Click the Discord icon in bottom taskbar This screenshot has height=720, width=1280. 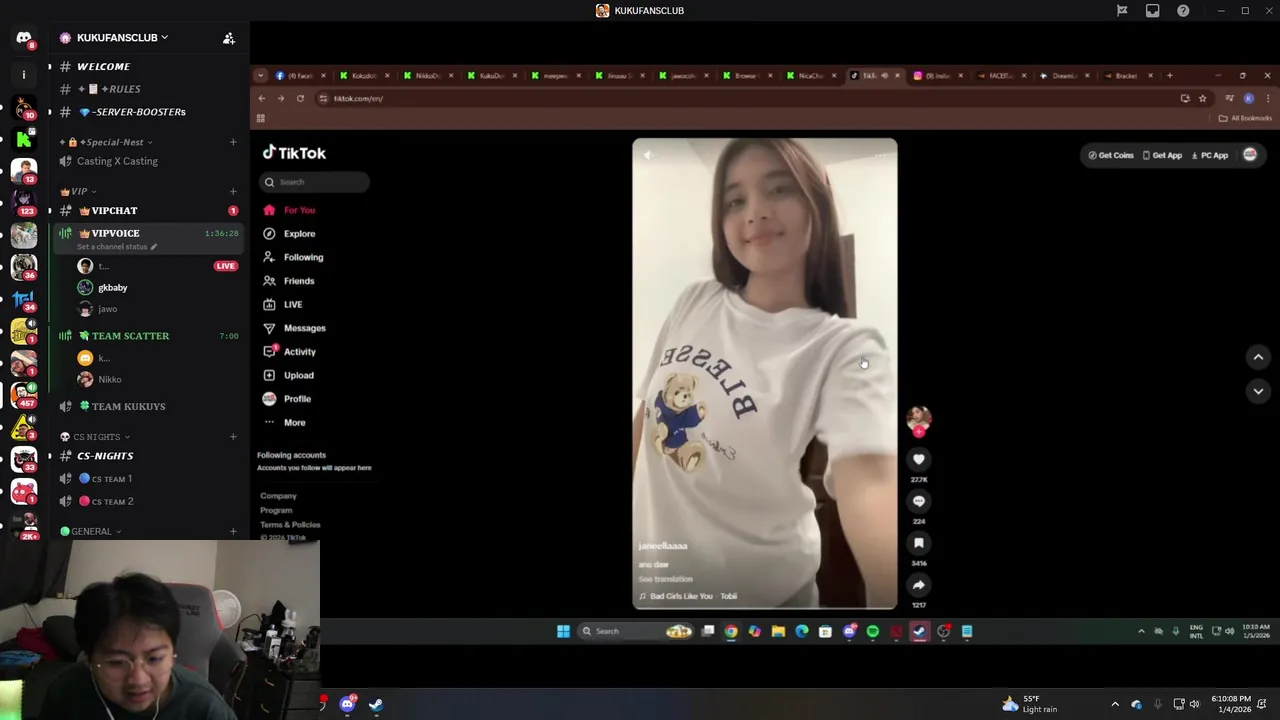pos(347,704)
